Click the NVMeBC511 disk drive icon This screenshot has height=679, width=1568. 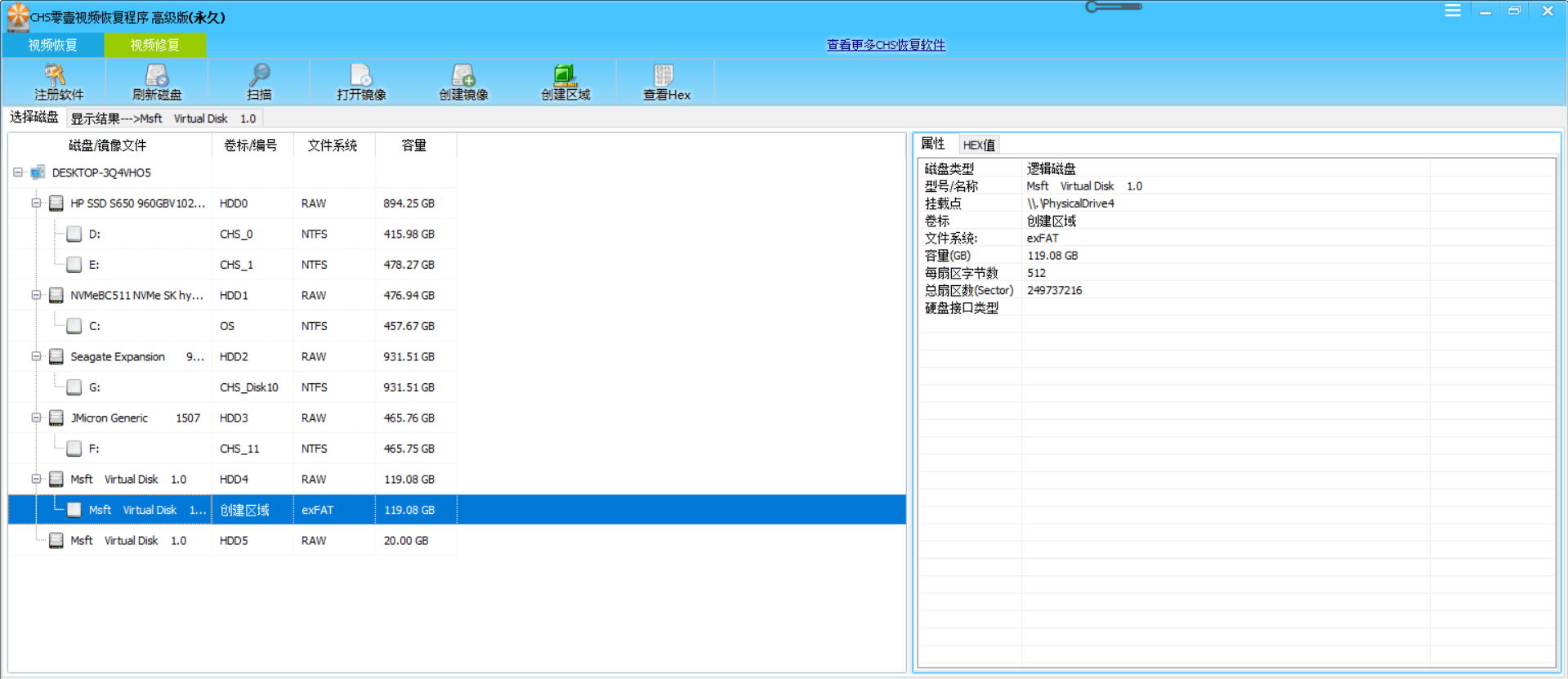click(x=56, y=295)
